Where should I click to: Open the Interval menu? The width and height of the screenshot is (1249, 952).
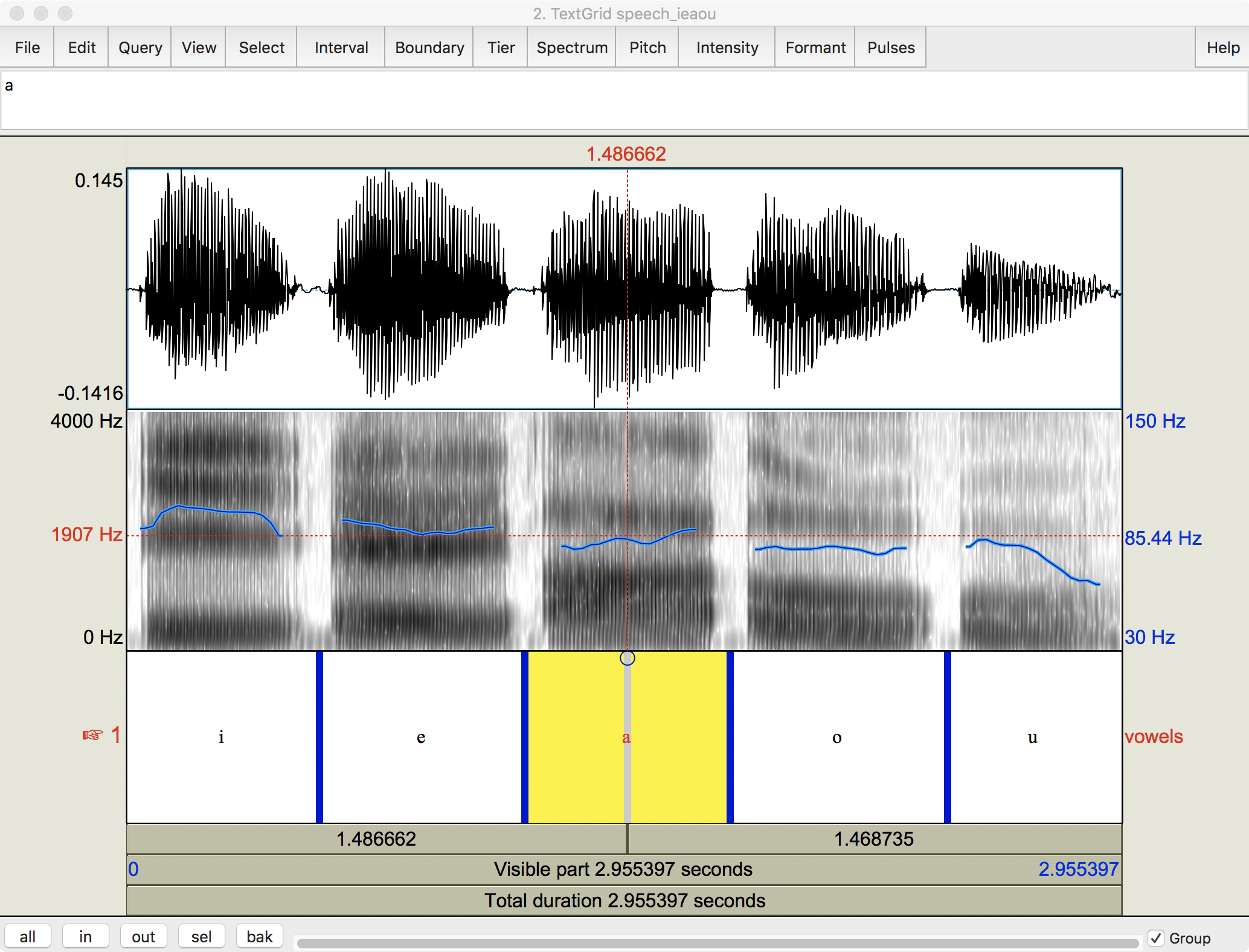tap(341, 48)
